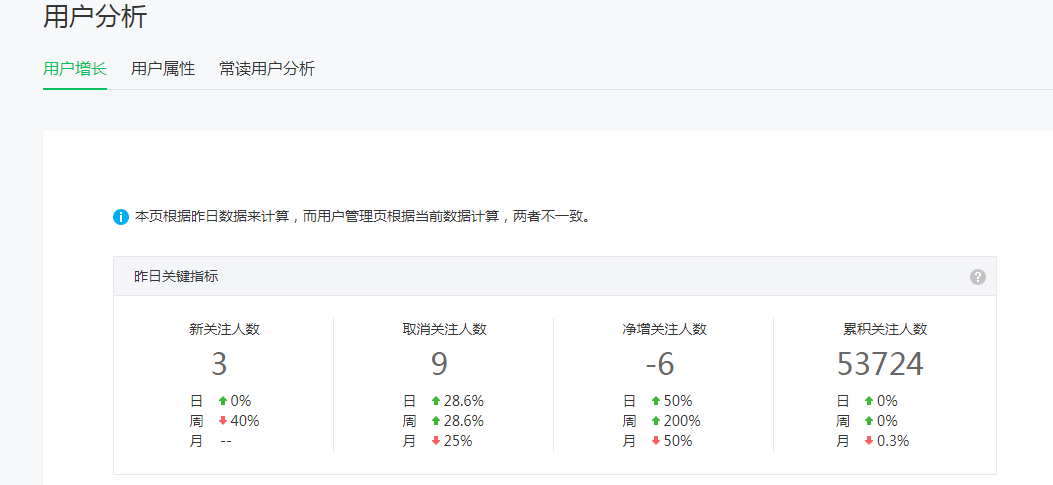Click green up arrow for 新关注人数 daily 0%

click(x=223, y=401)
